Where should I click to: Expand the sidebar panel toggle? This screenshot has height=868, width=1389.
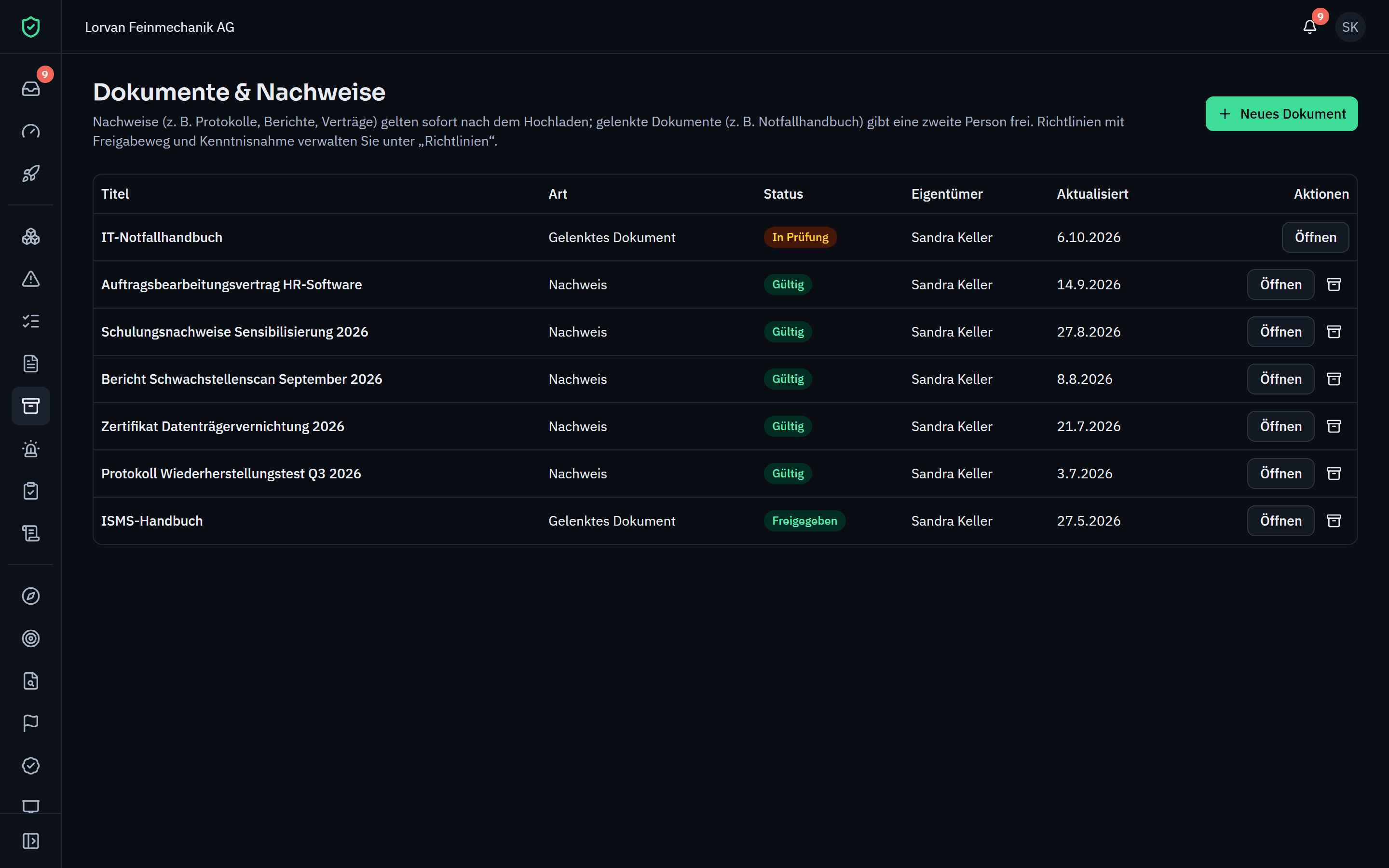click(x=30, y=841)
